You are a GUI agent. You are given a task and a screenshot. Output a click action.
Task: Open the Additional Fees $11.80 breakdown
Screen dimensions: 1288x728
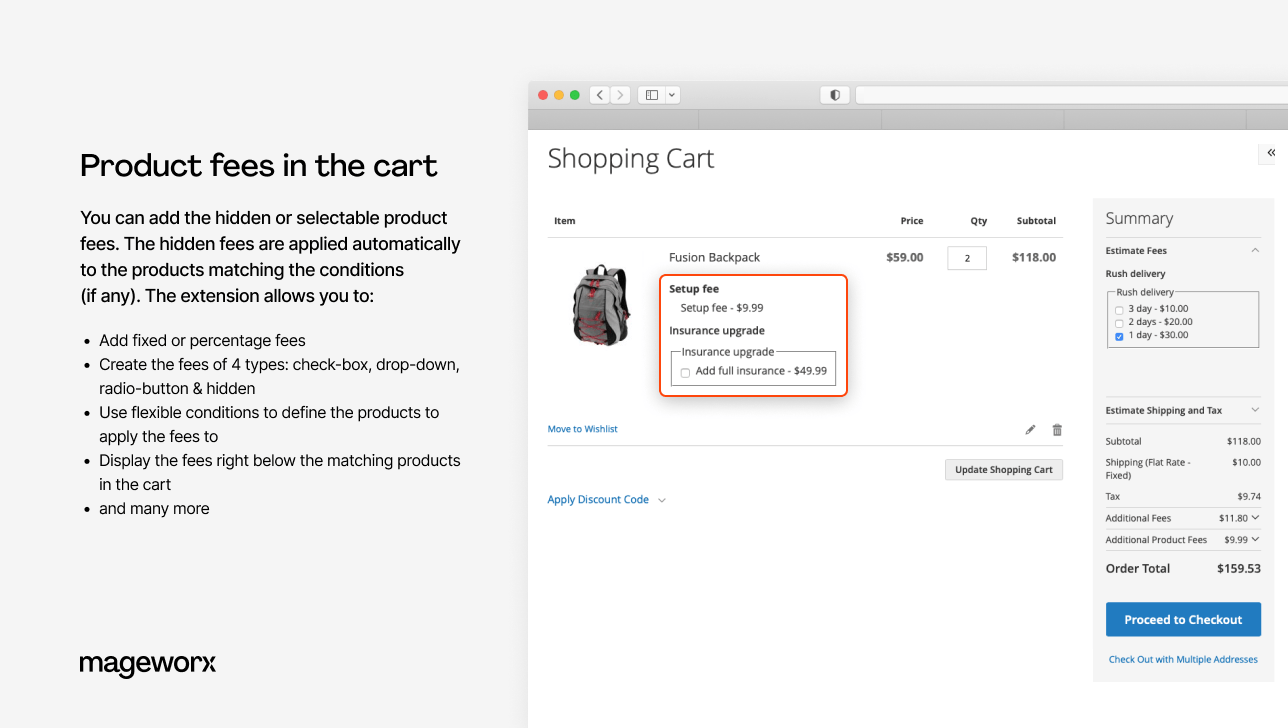(1255, 517)
